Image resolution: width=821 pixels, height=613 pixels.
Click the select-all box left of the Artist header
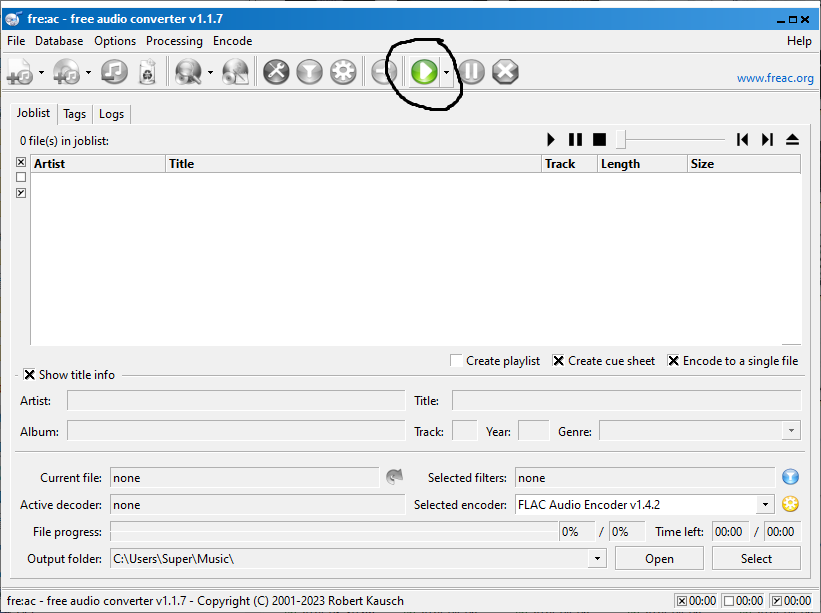[x=21, y=162]
